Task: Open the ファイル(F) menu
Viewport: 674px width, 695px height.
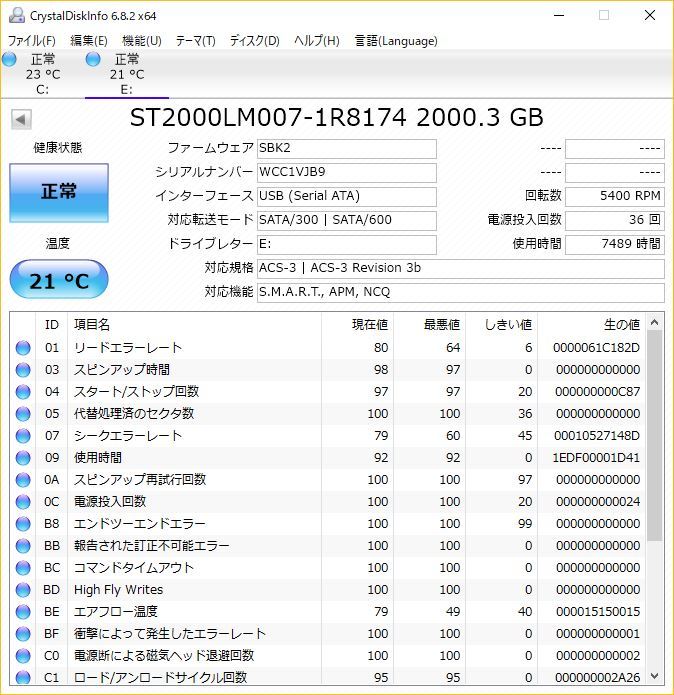Action: (31, 41)
